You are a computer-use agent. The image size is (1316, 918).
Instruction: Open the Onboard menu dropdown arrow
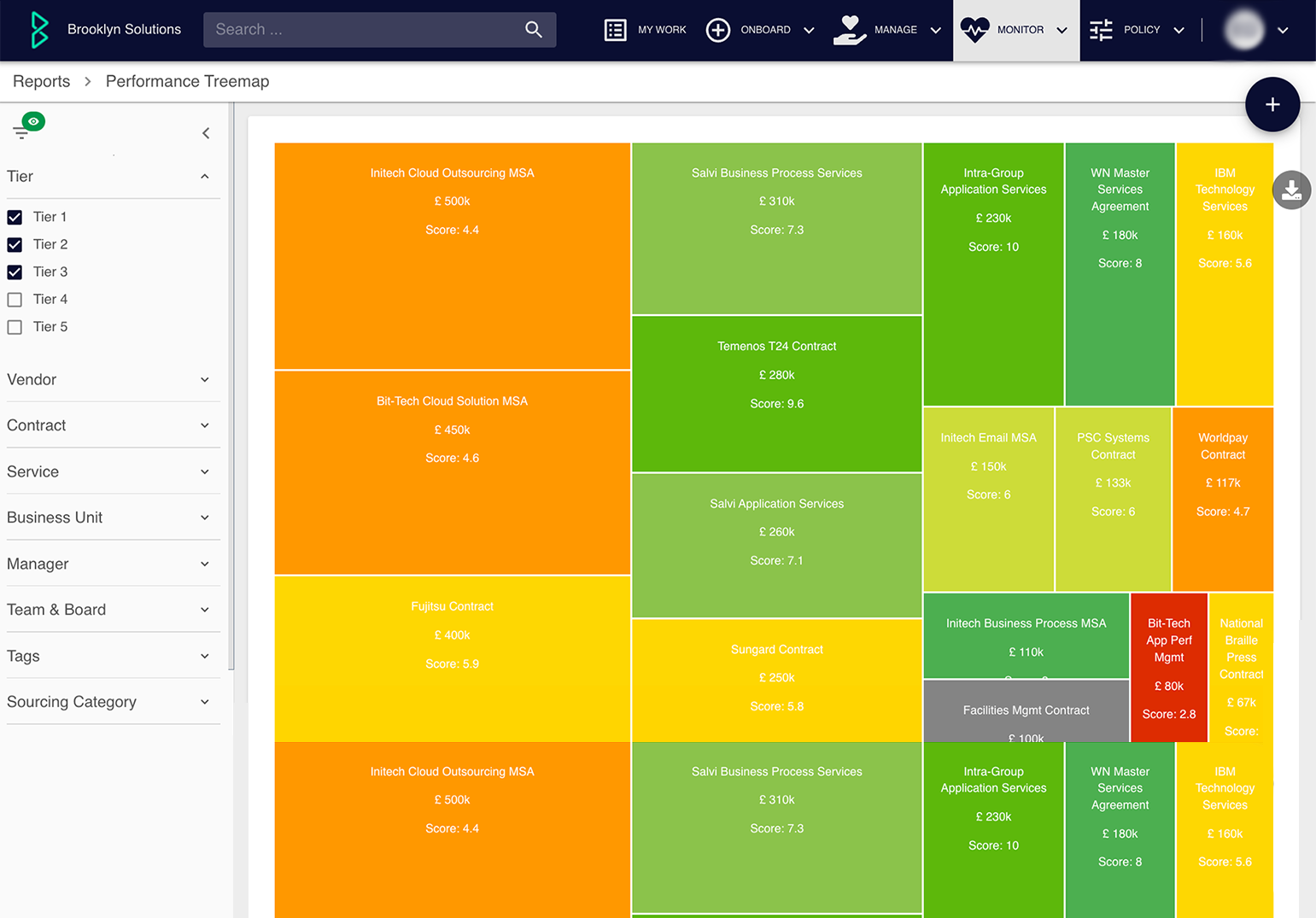[x=809, y=31]
